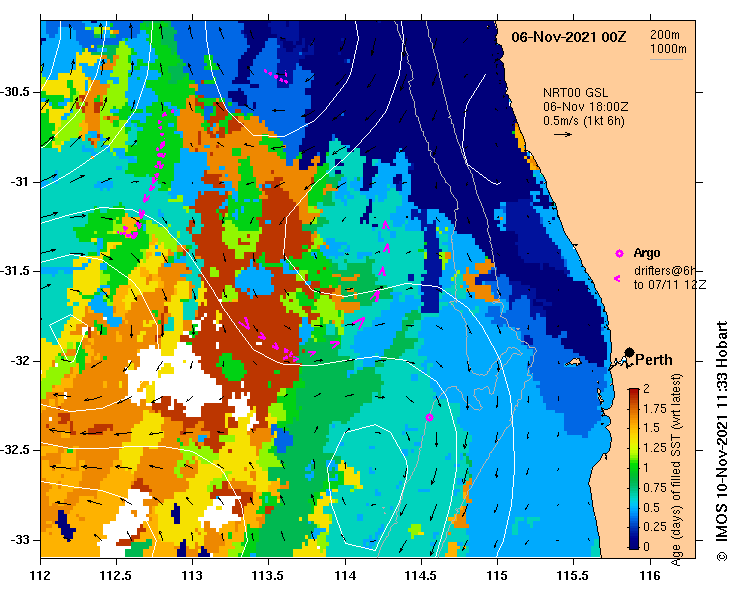Click the color bar value 2

coord(646,388)
